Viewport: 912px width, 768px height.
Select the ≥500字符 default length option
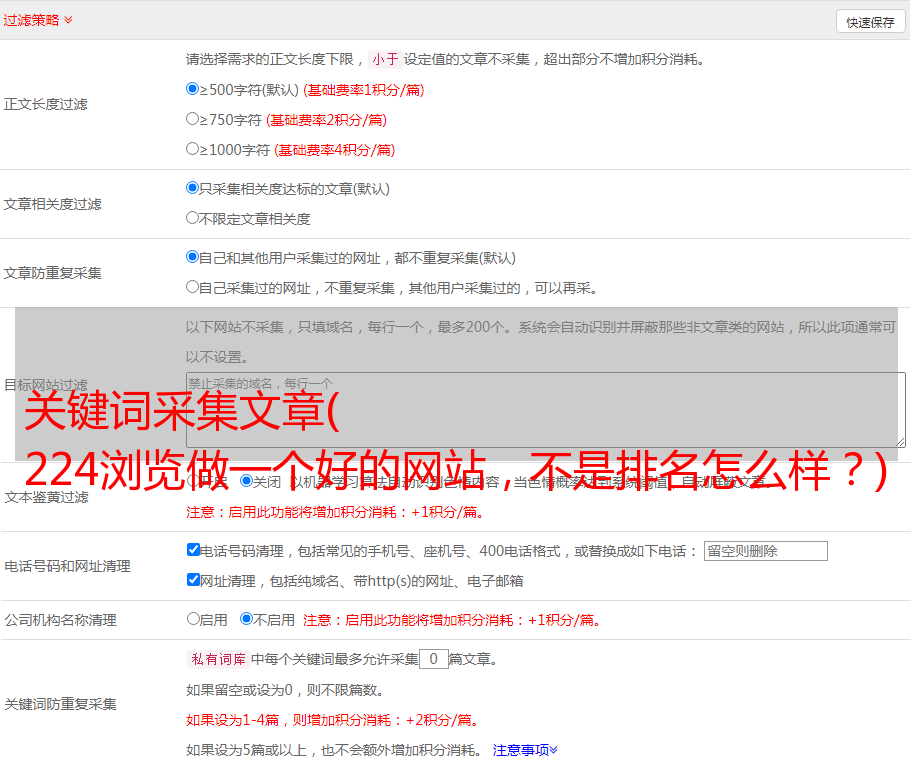[193, 89]
